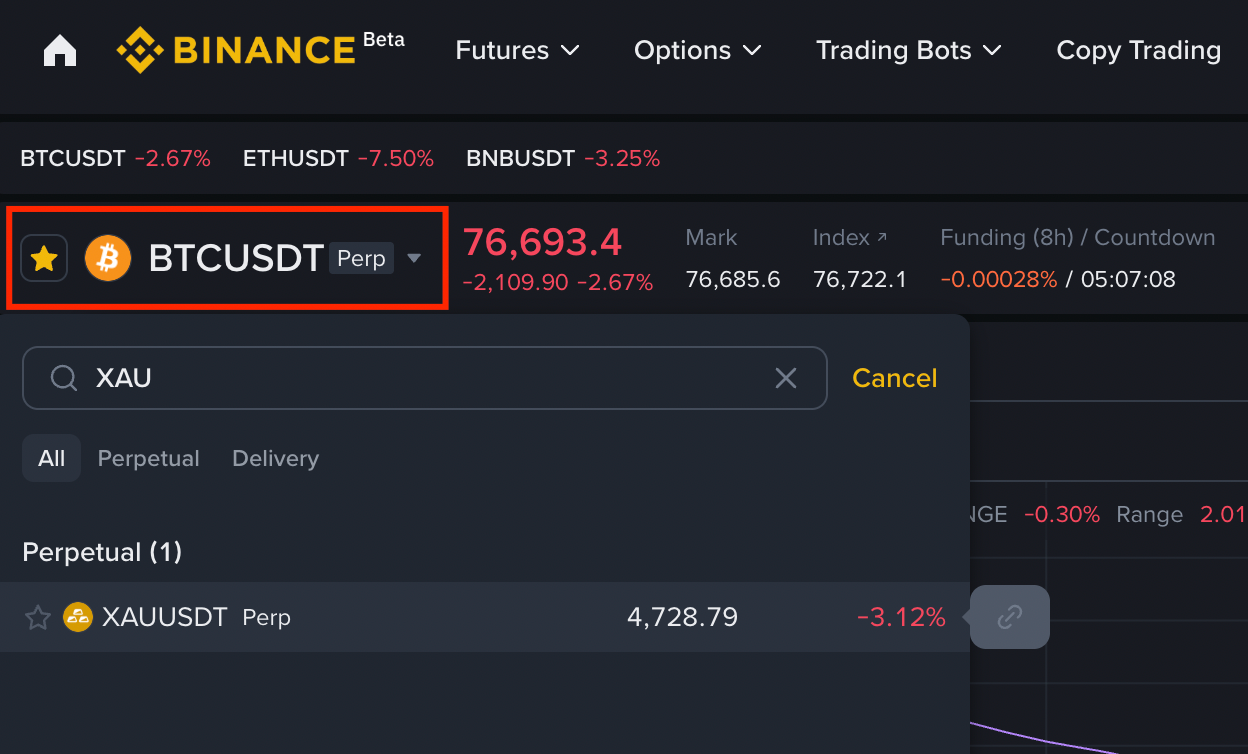The image size is (1248, 754).
Task: Focus the symbol search field containing XAU
Action: (x=425, y=378)
